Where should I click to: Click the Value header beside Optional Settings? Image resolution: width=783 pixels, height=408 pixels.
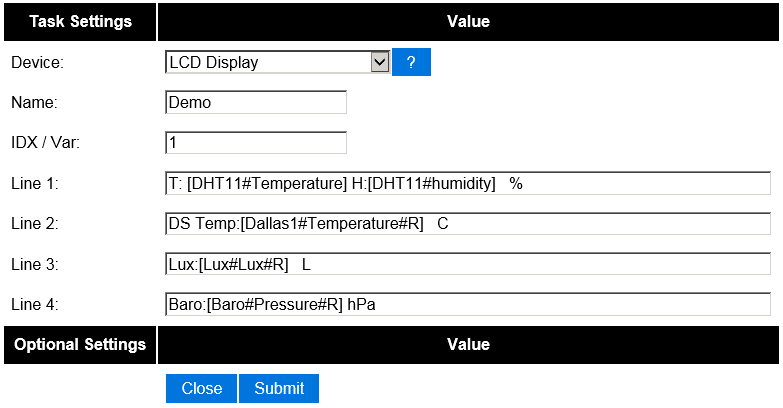468,345
